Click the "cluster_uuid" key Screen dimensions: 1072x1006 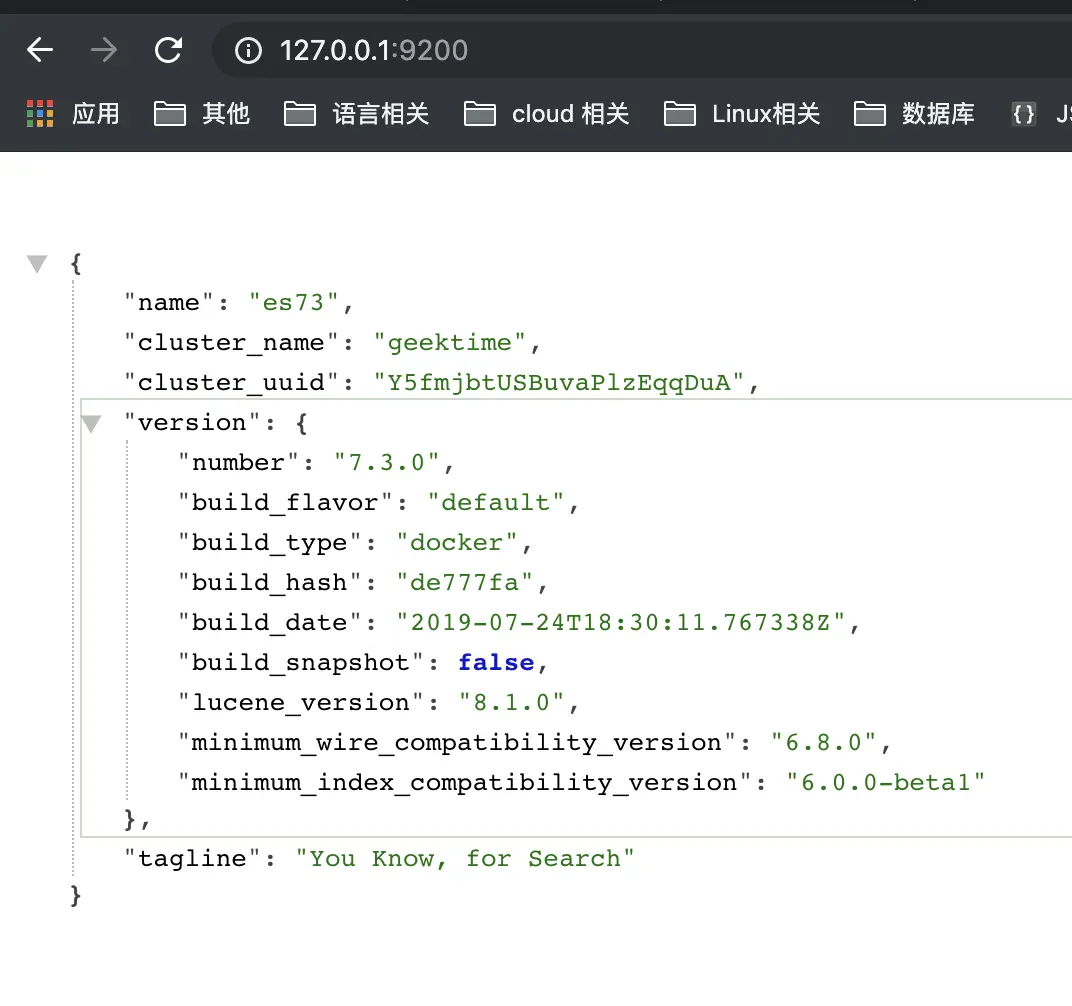231,382
